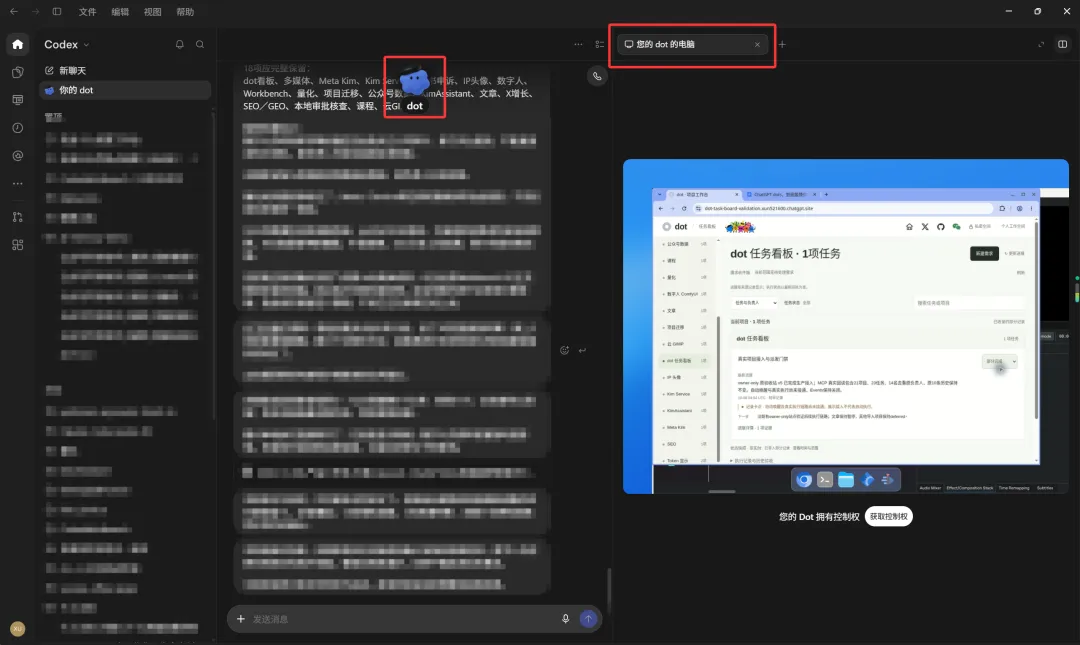Add an emoji reaction to the message
The height and width of the screenshot is (645, 1080).
pyautogui.click(x=564, y=350)
